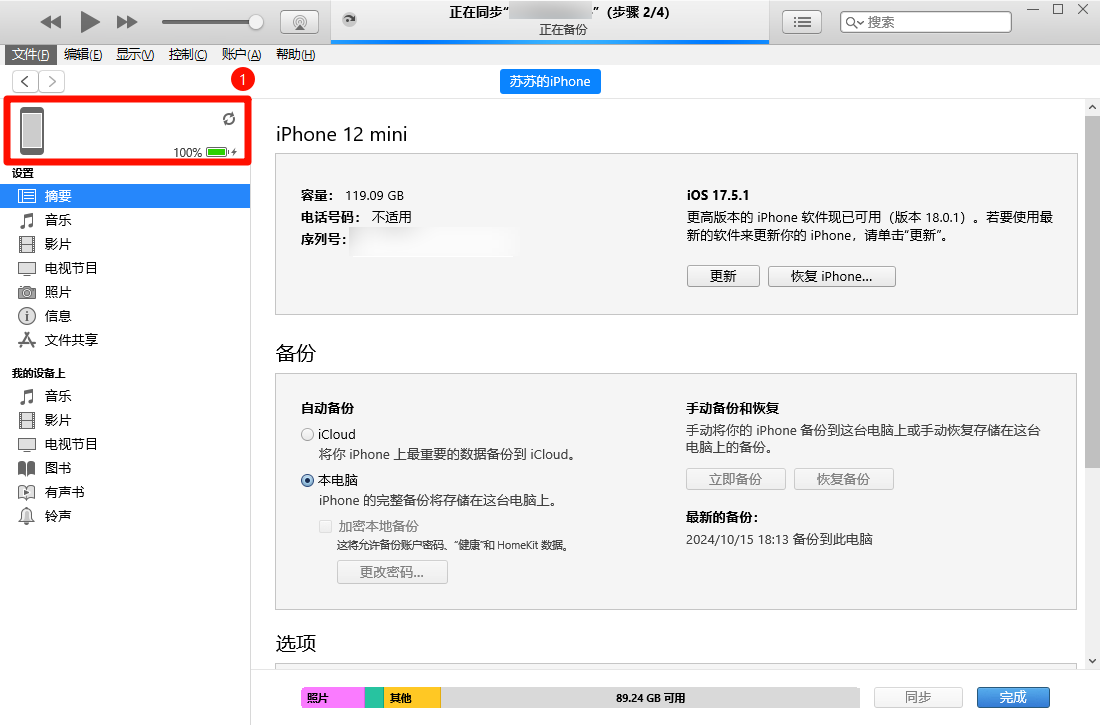
Task: Click the sync status icon beside progress text
Action: (349, 20)
